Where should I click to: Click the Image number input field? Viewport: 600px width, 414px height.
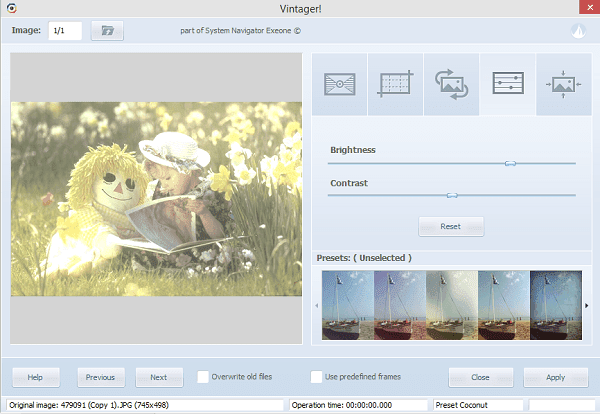pos(65,31)
